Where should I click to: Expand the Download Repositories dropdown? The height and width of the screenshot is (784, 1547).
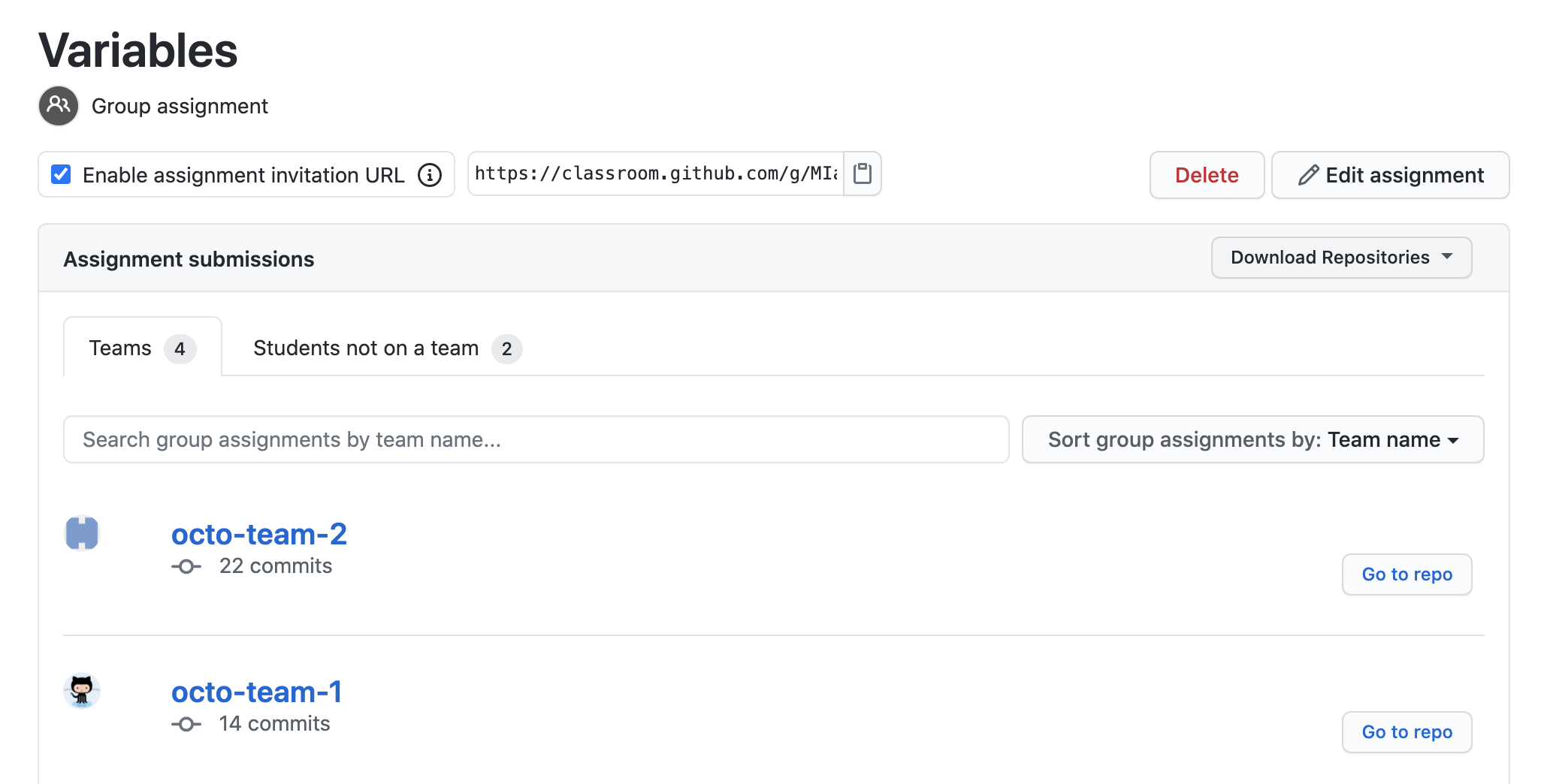point(1341,258)
